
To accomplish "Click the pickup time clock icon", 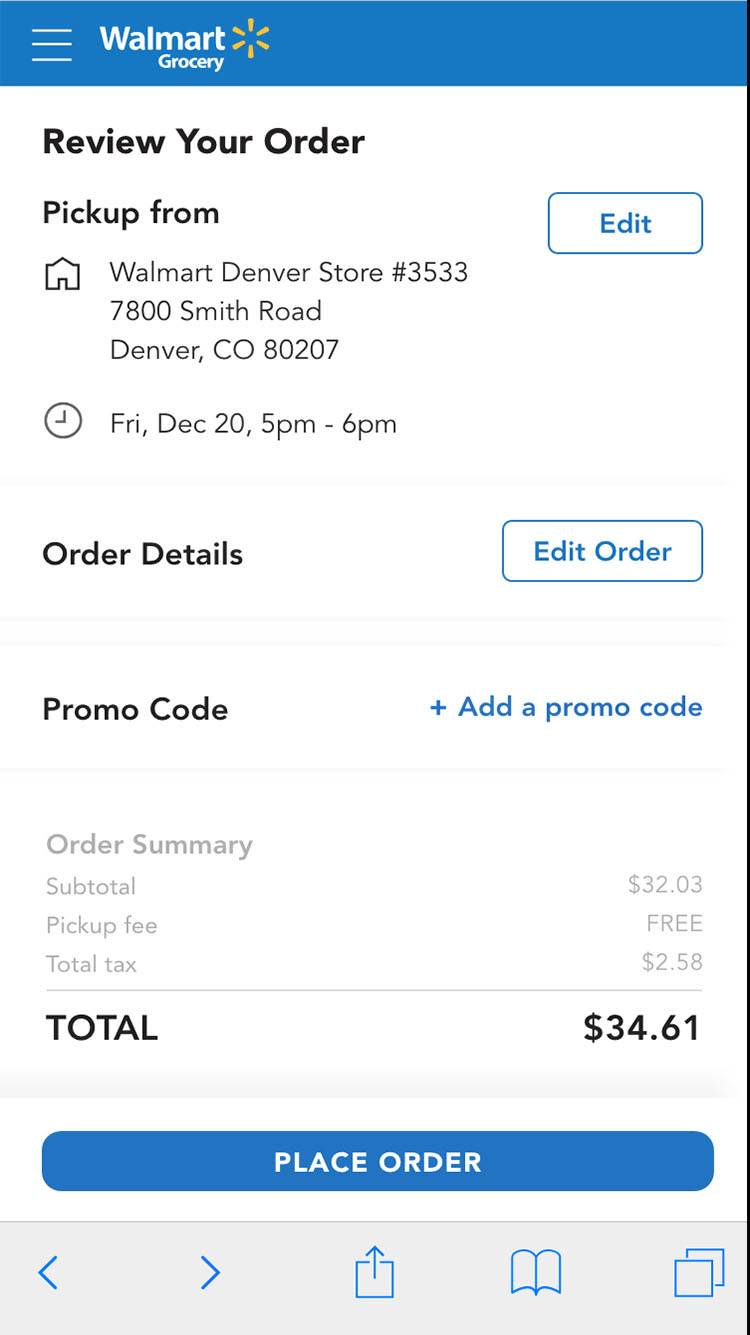I will click(63, 421).
